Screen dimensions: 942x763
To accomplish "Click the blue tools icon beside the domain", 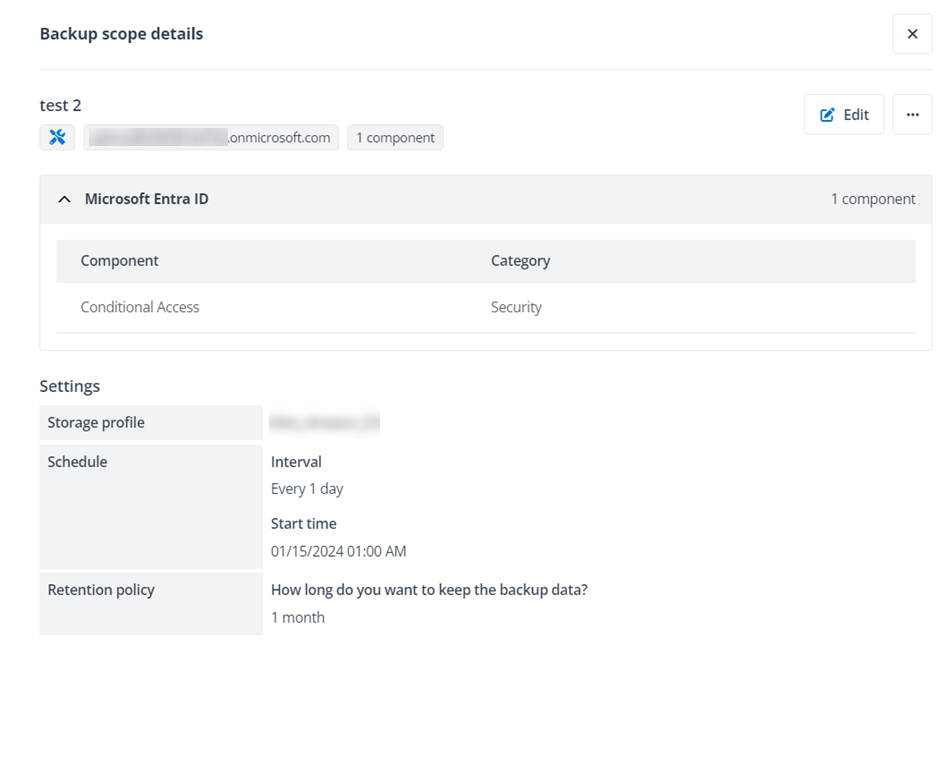I will click(x=57, y=137).
